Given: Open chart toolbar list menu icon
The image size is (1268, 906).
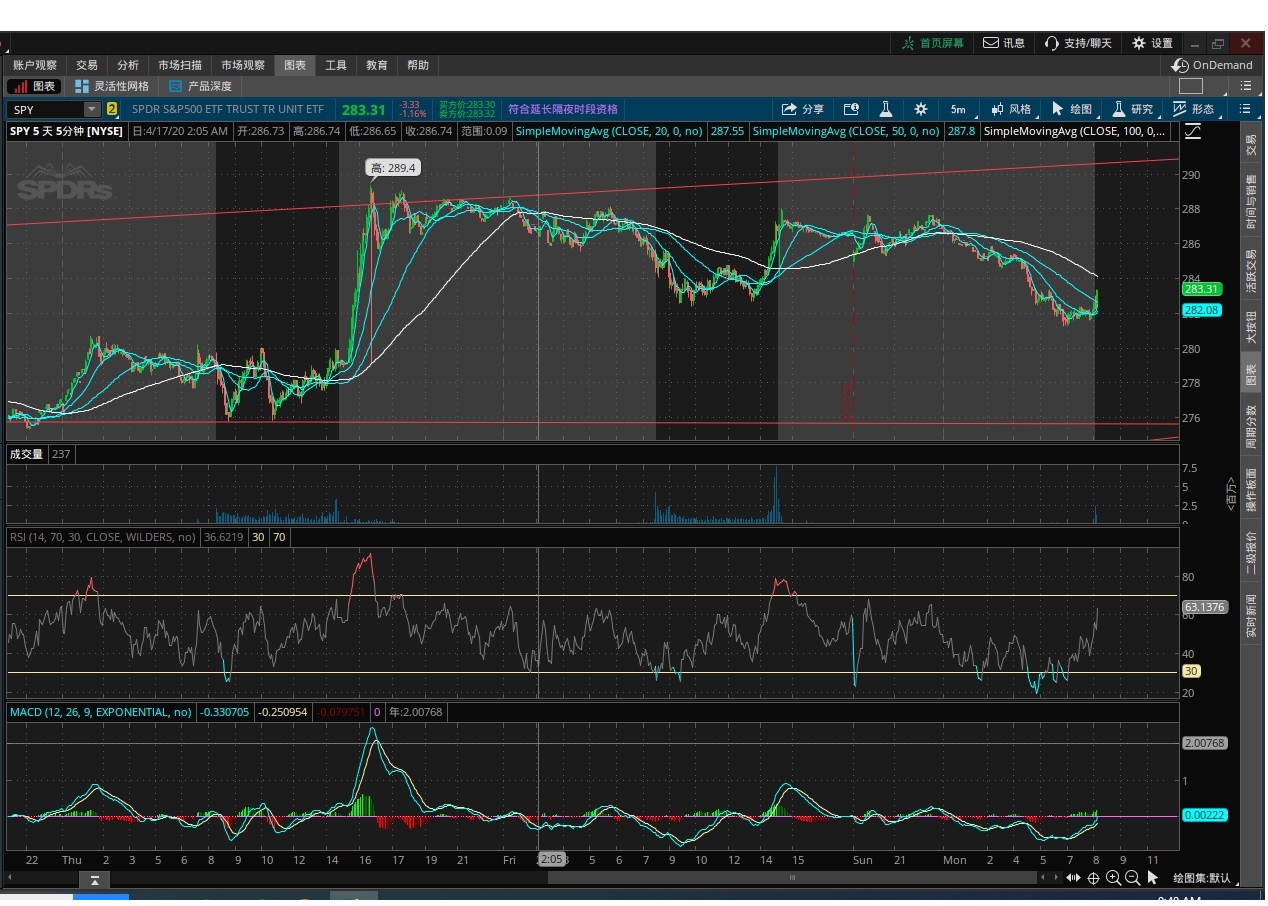Looking at the screenshot, I should click(1245, 109).
